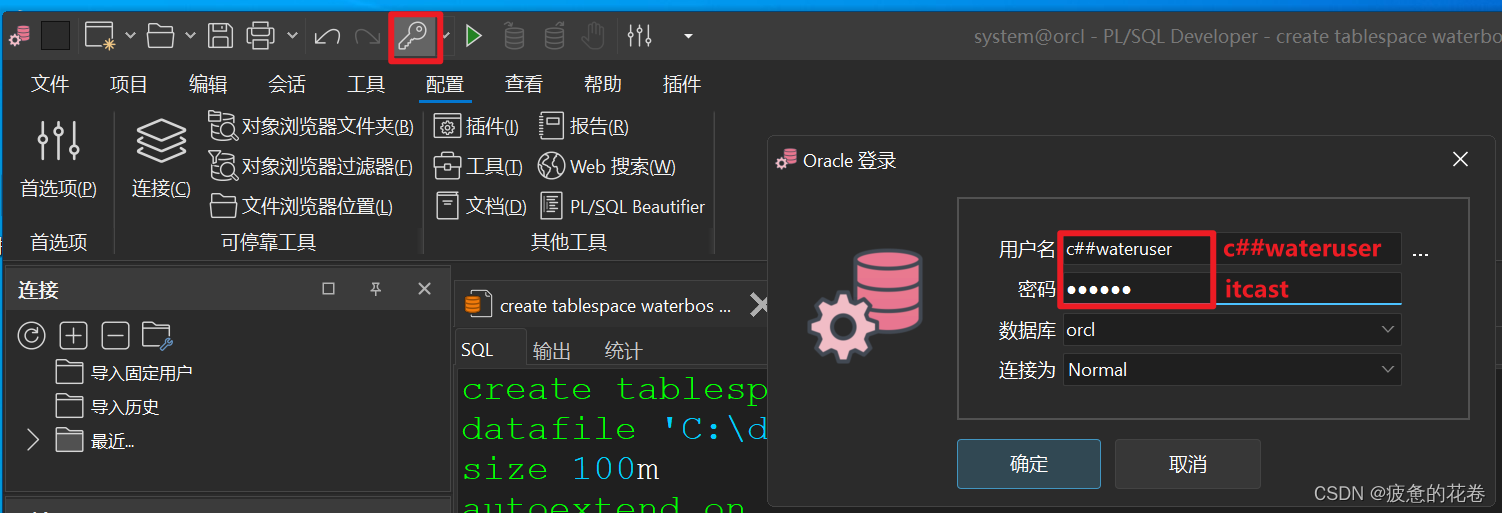Select the 配置 ribbon tab
The height and width of the screenshot is (513, 1502).
(445, 85)
